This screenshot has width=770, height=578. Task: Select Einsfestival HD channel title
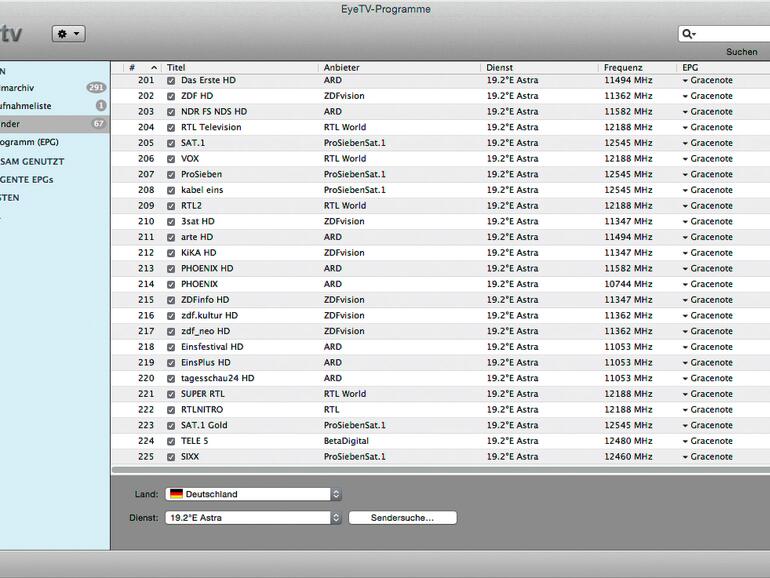click(212, 347)
